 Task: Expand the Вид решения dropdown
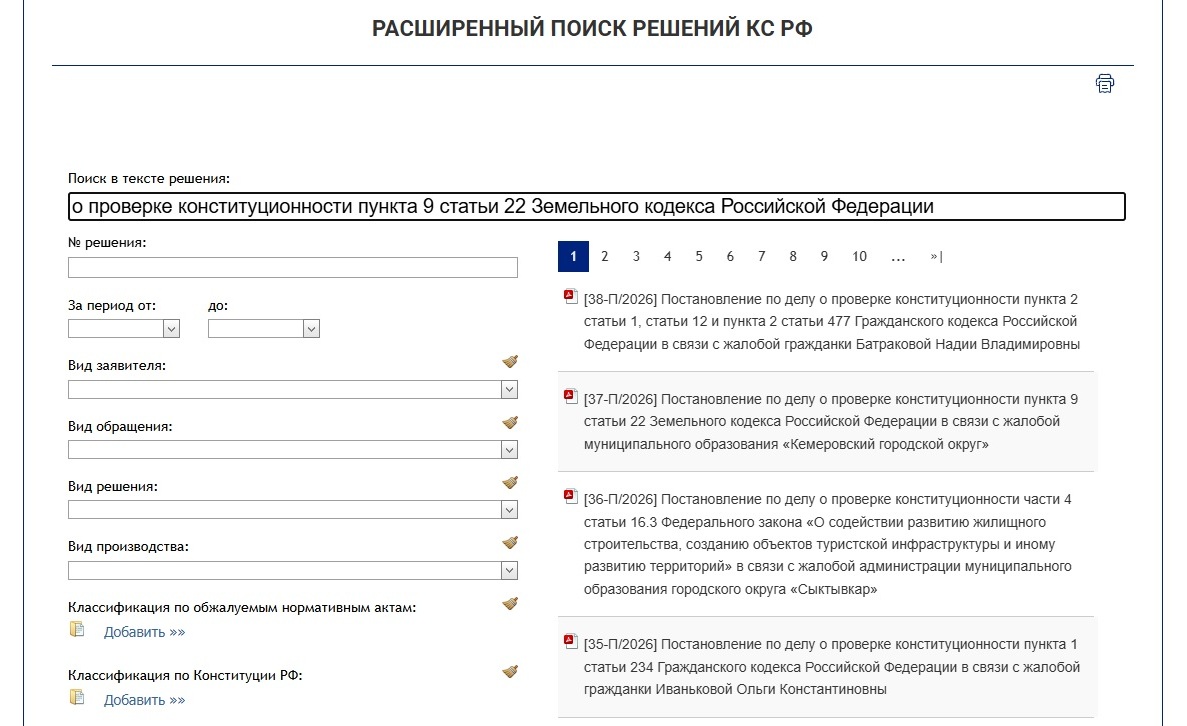[x=509, y=509]
